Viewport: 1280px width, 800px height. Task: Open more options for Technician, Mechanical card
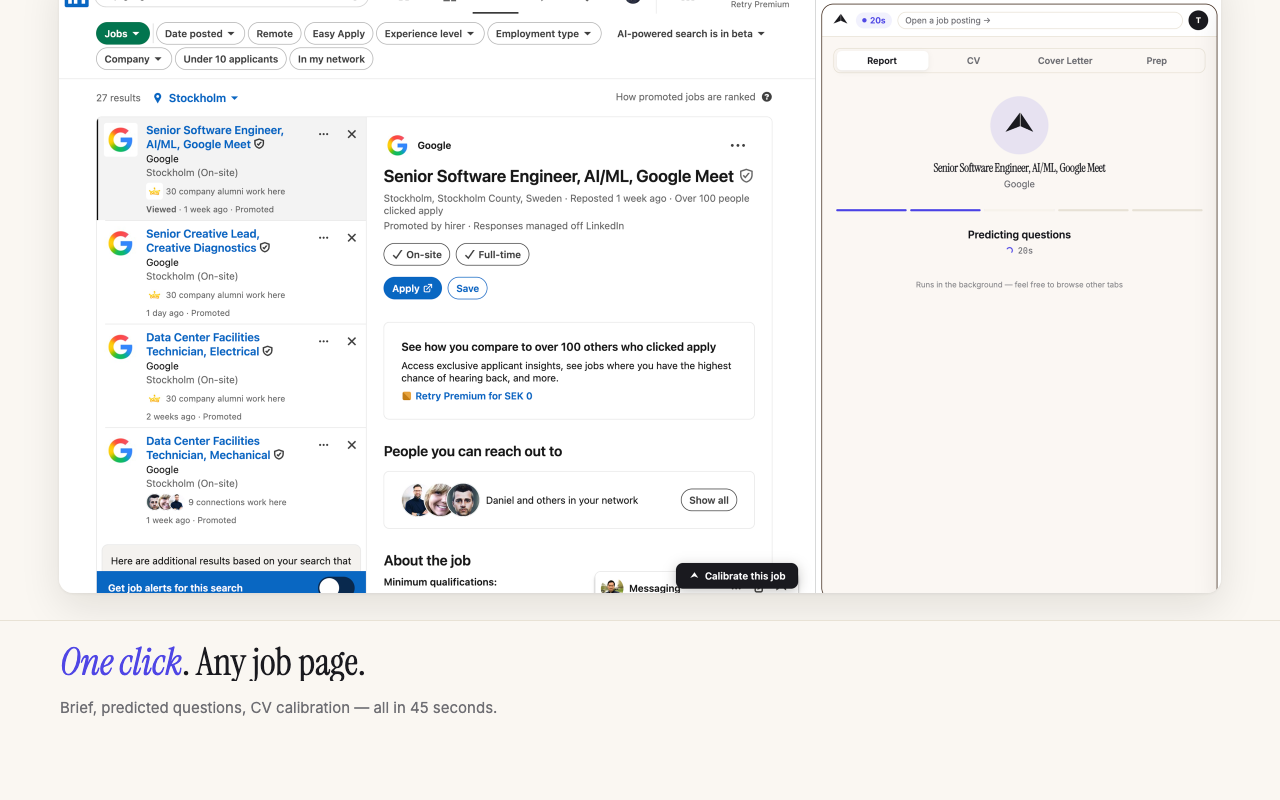tap(323, 445)
